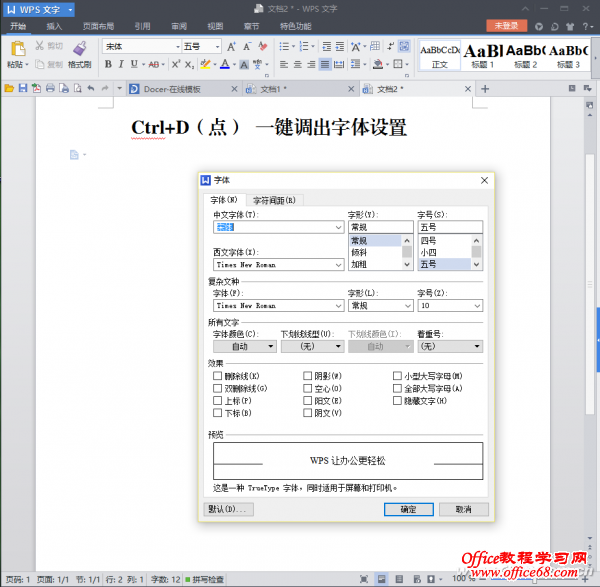The image size is (600, 587).
Task: Click the Clear formatting eraser icon
Action: (x=262, y=47)
